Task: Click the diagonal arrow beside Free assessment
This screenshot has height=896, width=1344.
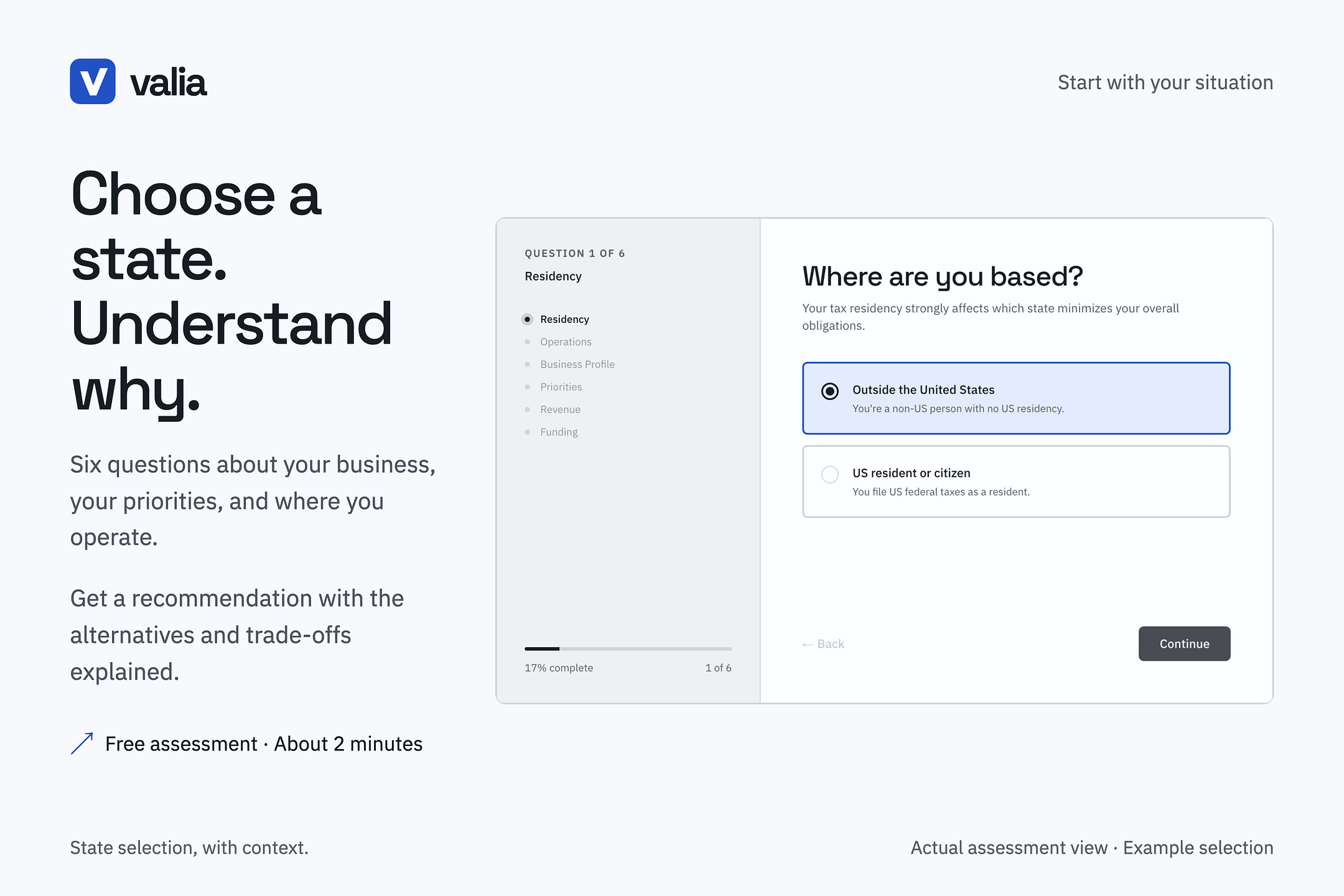Action: 82,744
